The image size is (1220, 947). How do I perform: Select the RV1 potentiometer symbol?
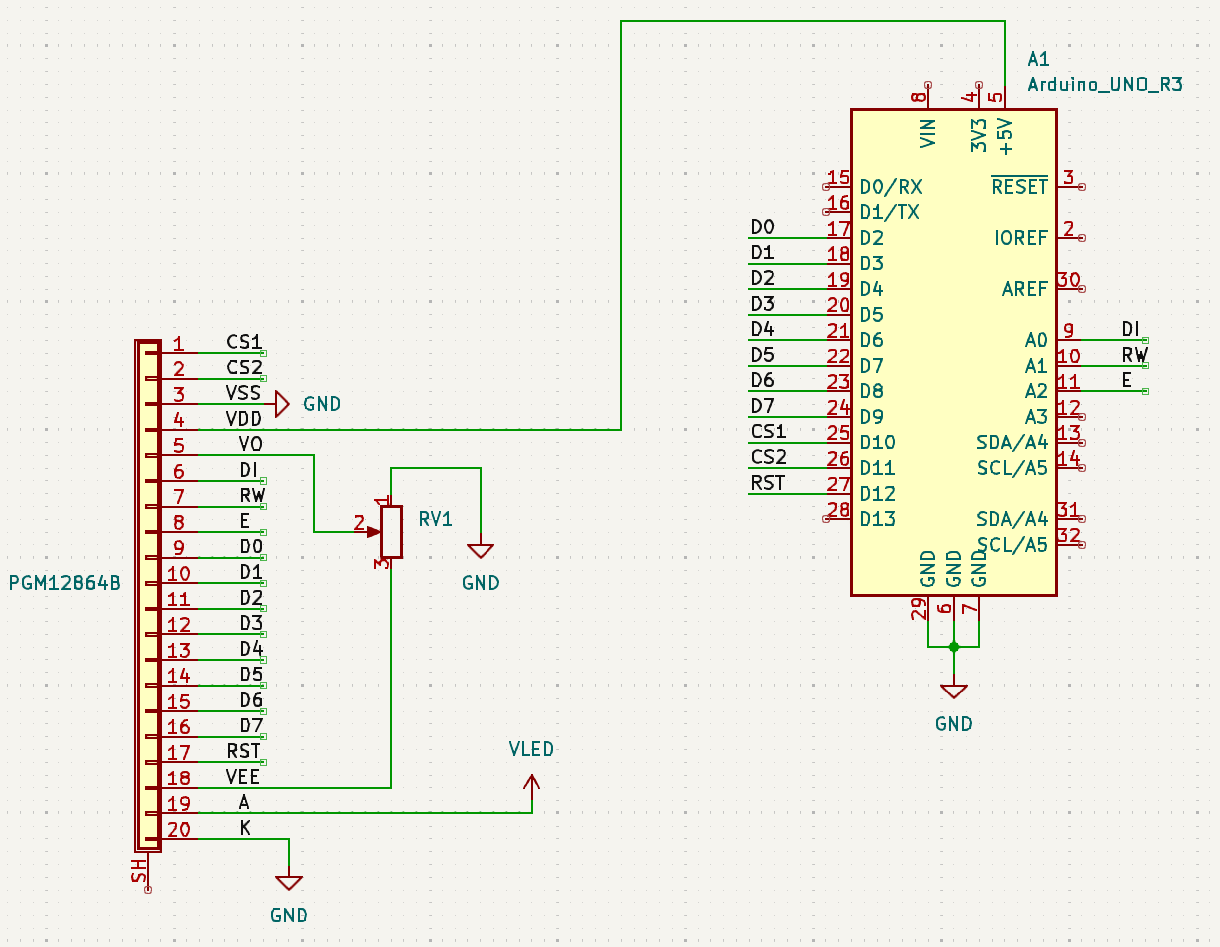[x=391, y=531]
